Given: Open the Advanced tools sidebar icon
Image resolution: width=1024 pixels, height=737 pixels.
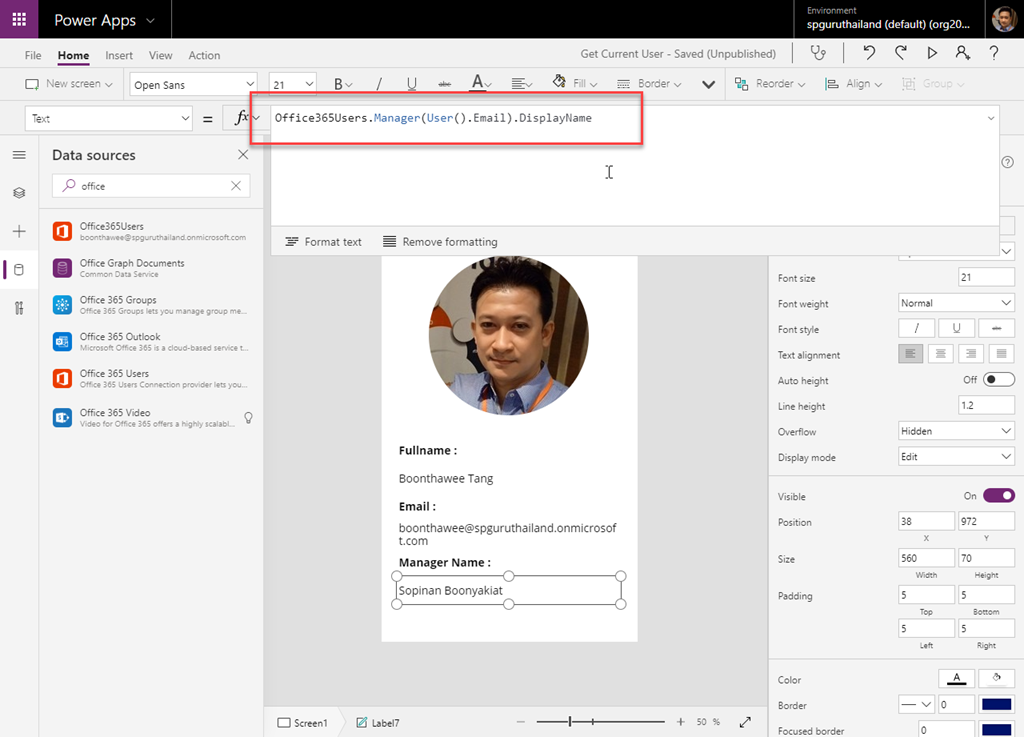Looking at the screenshot, I should point(19,308).
